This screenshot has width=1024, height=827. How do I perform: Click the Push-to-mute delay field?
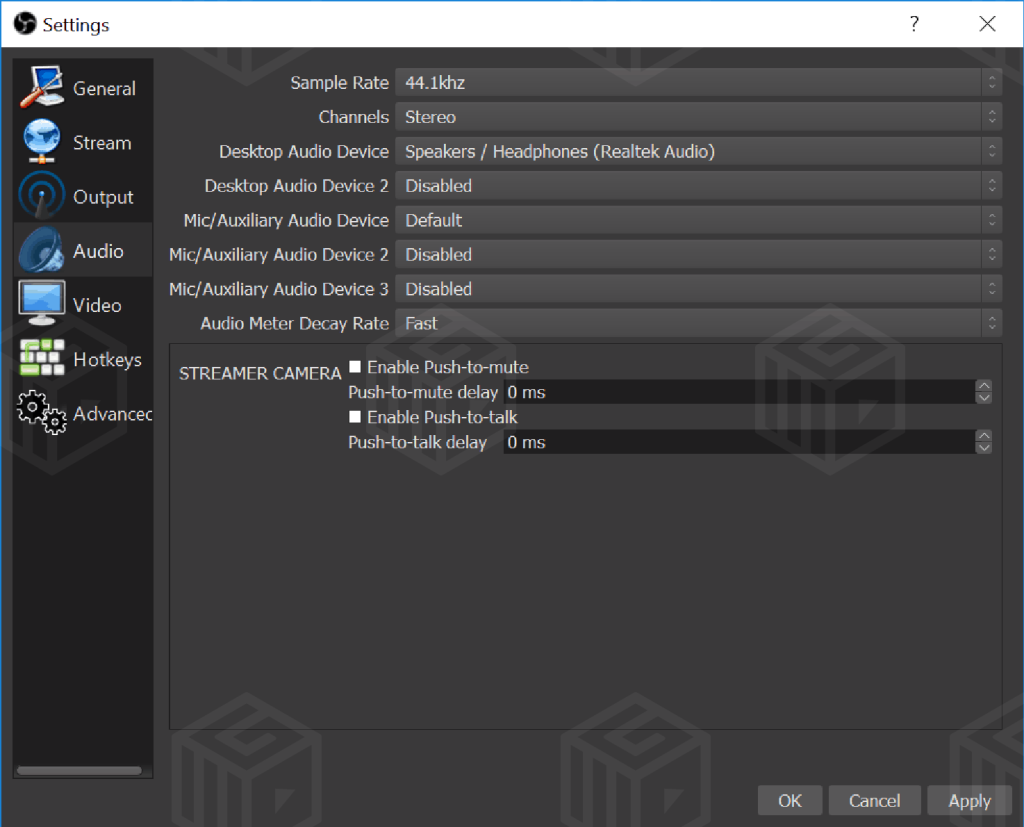739,392
